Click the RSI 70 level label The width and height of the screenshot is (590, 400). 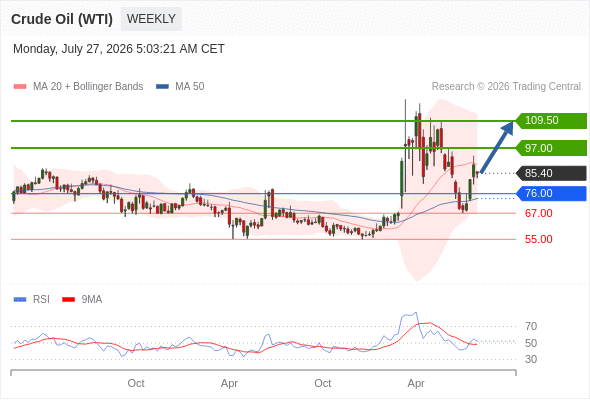[x=531, y=326]
